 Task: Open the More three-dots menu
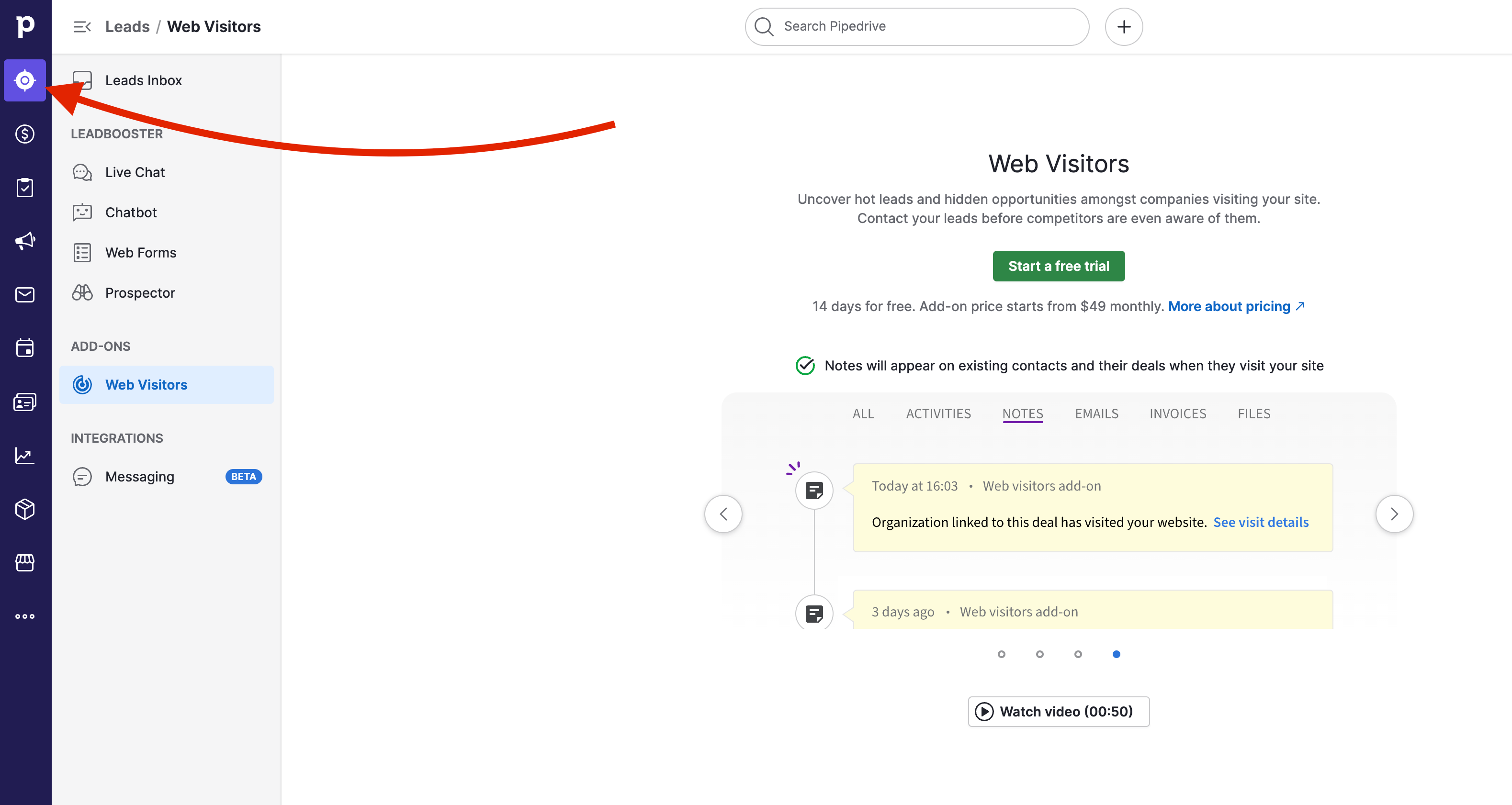pyautogui.click(x=24, y=616)
